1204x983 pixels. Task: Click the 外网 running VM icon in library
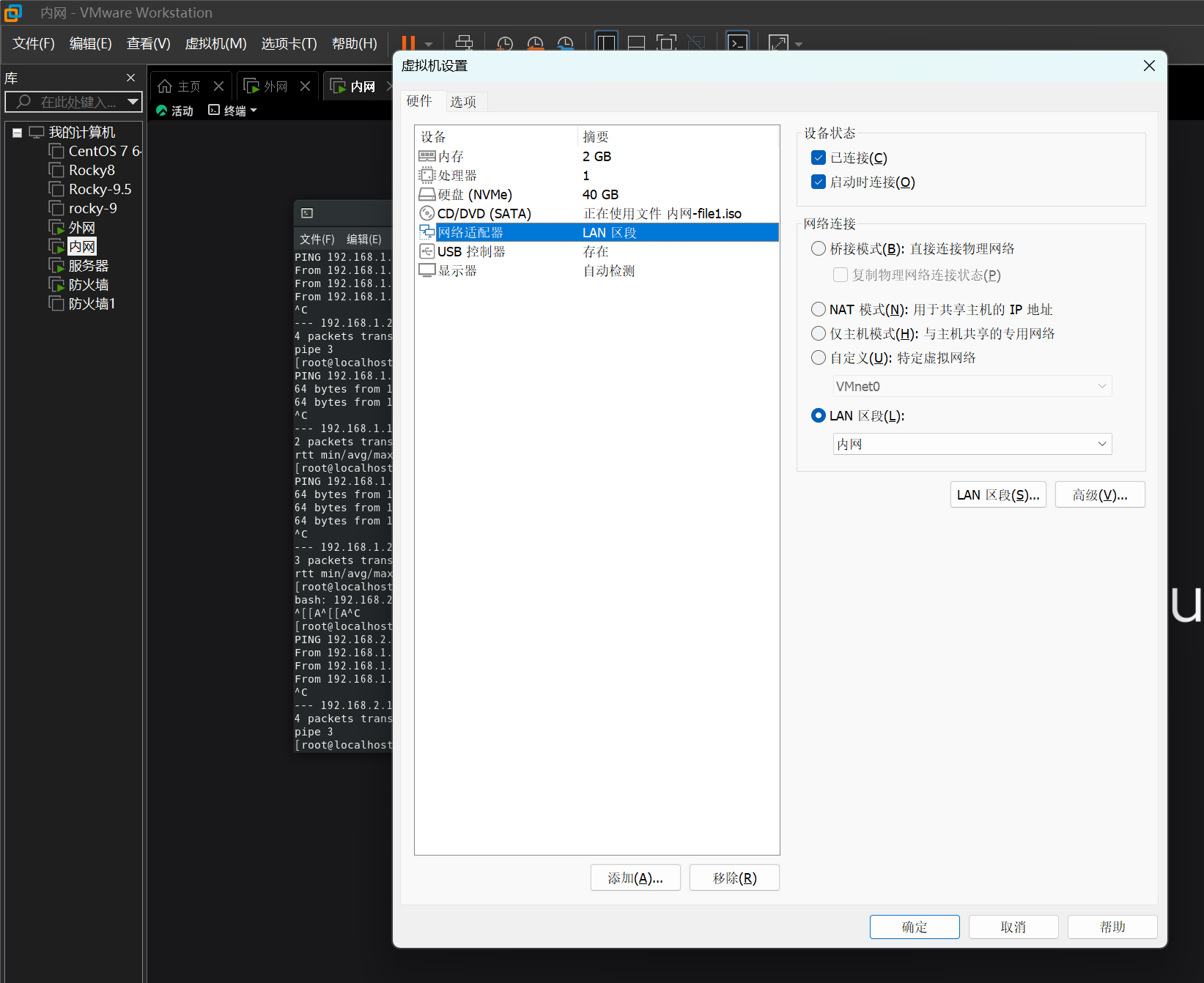point(56,227)
